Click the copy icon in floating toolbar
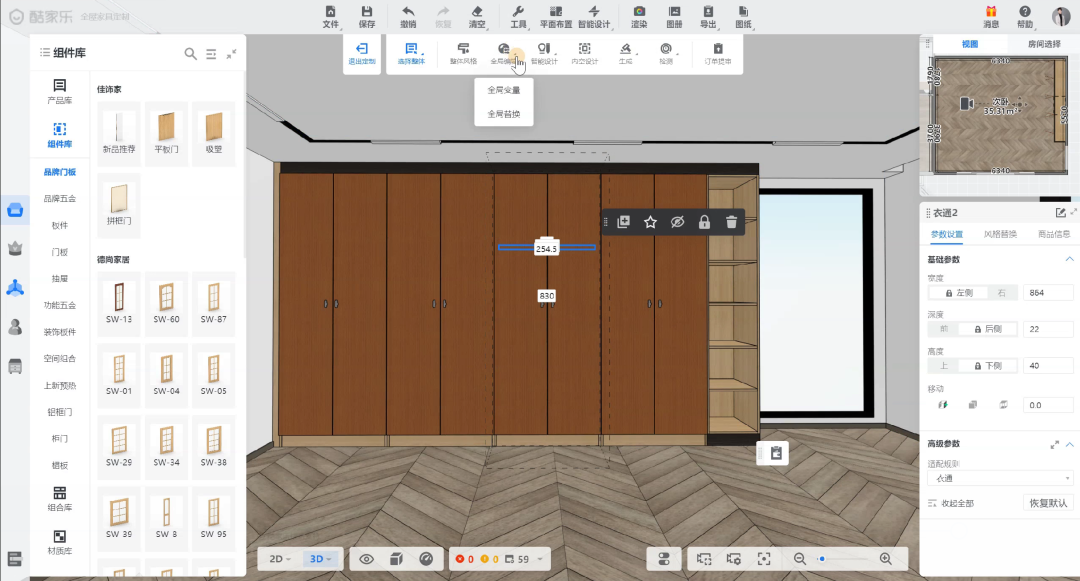Image resolution: width=1080 pixels, height=581 pixels. point(623,222)
